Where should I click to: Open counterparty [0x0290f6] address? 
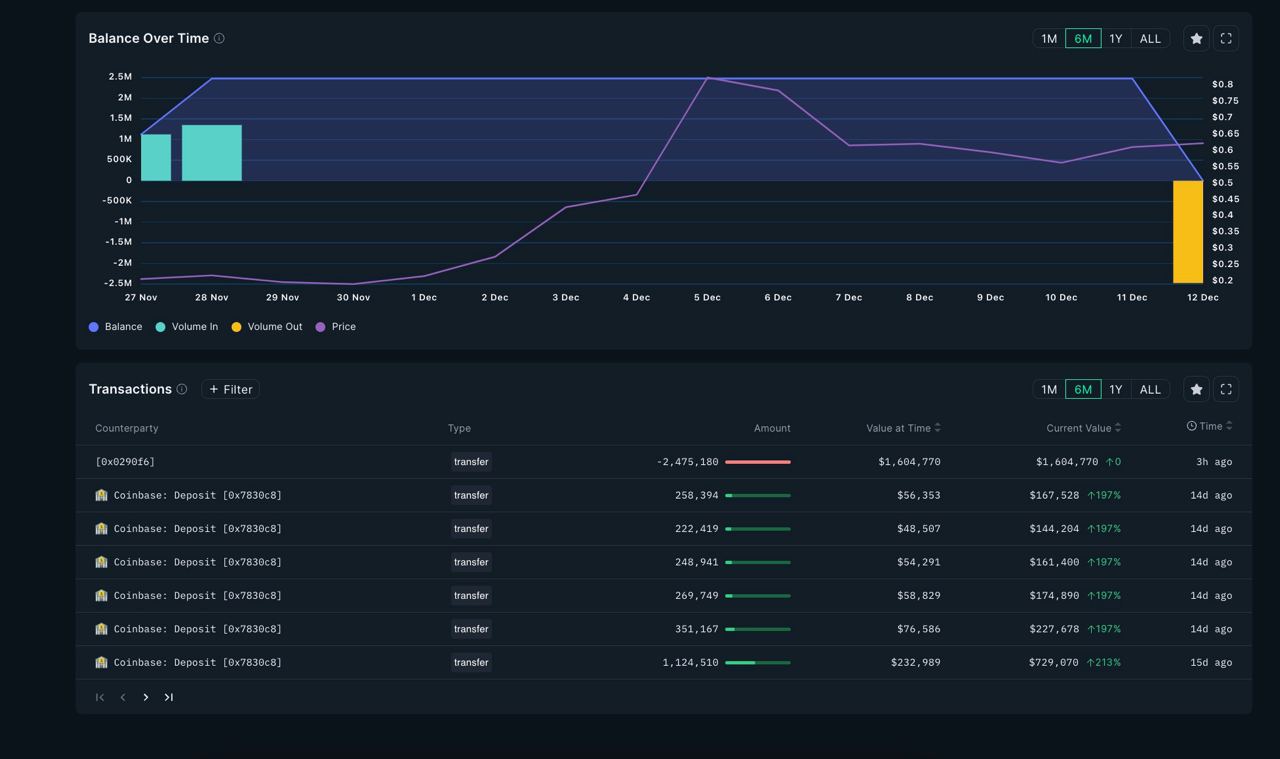click(125, 462)
